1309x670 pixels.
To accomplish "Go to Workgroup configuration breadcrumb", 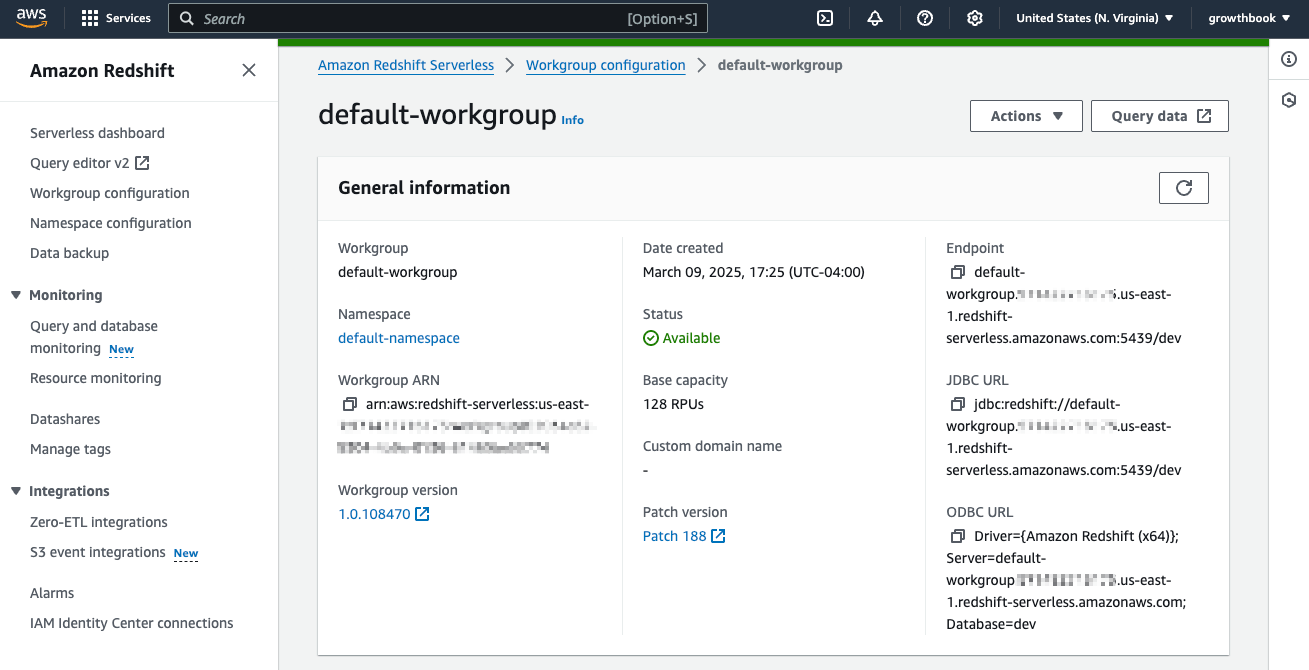I will (606, 65).
